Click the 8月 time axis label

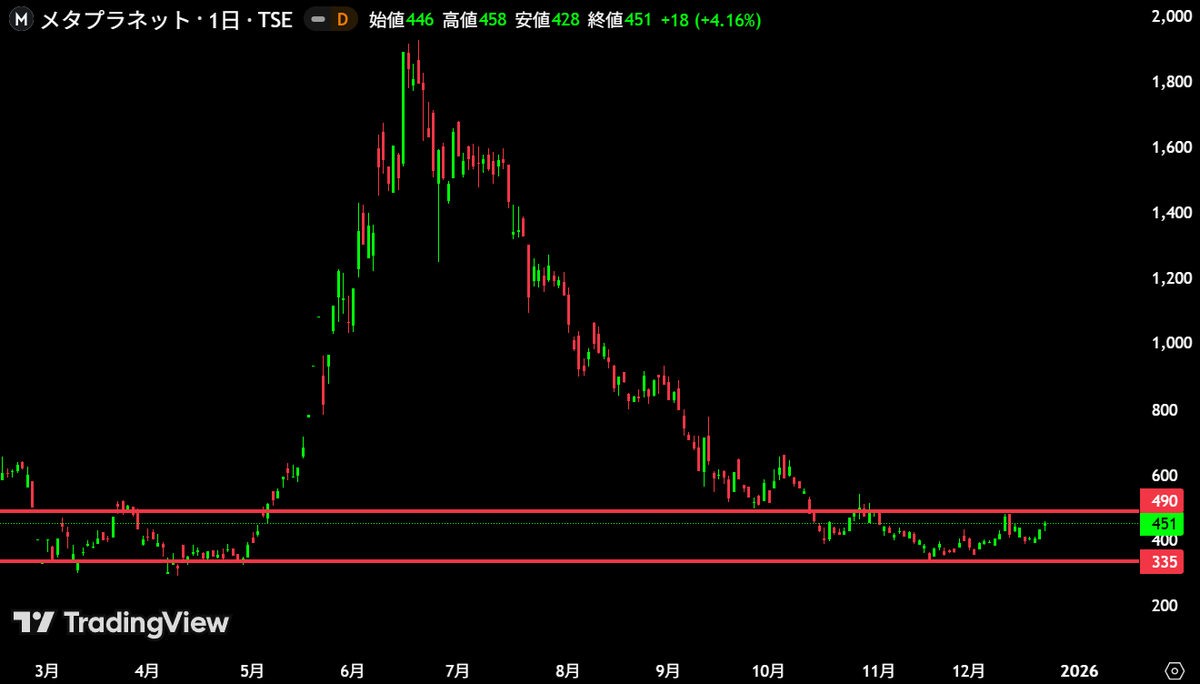(568, 669)
